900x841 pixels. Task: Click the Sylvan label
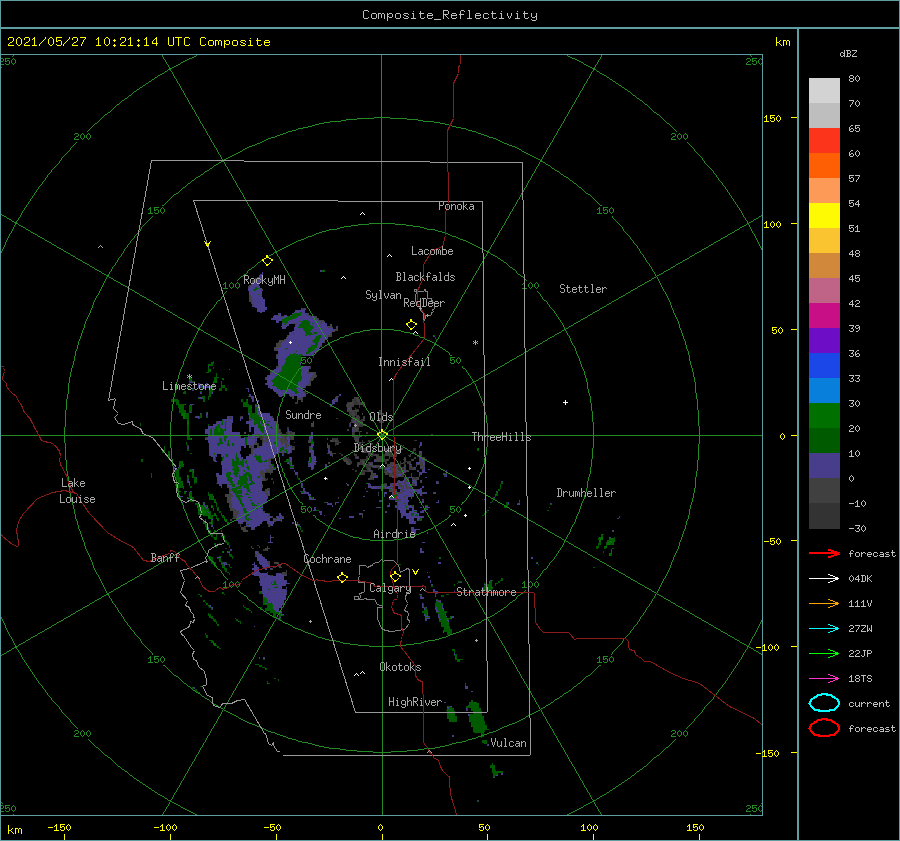383,295
